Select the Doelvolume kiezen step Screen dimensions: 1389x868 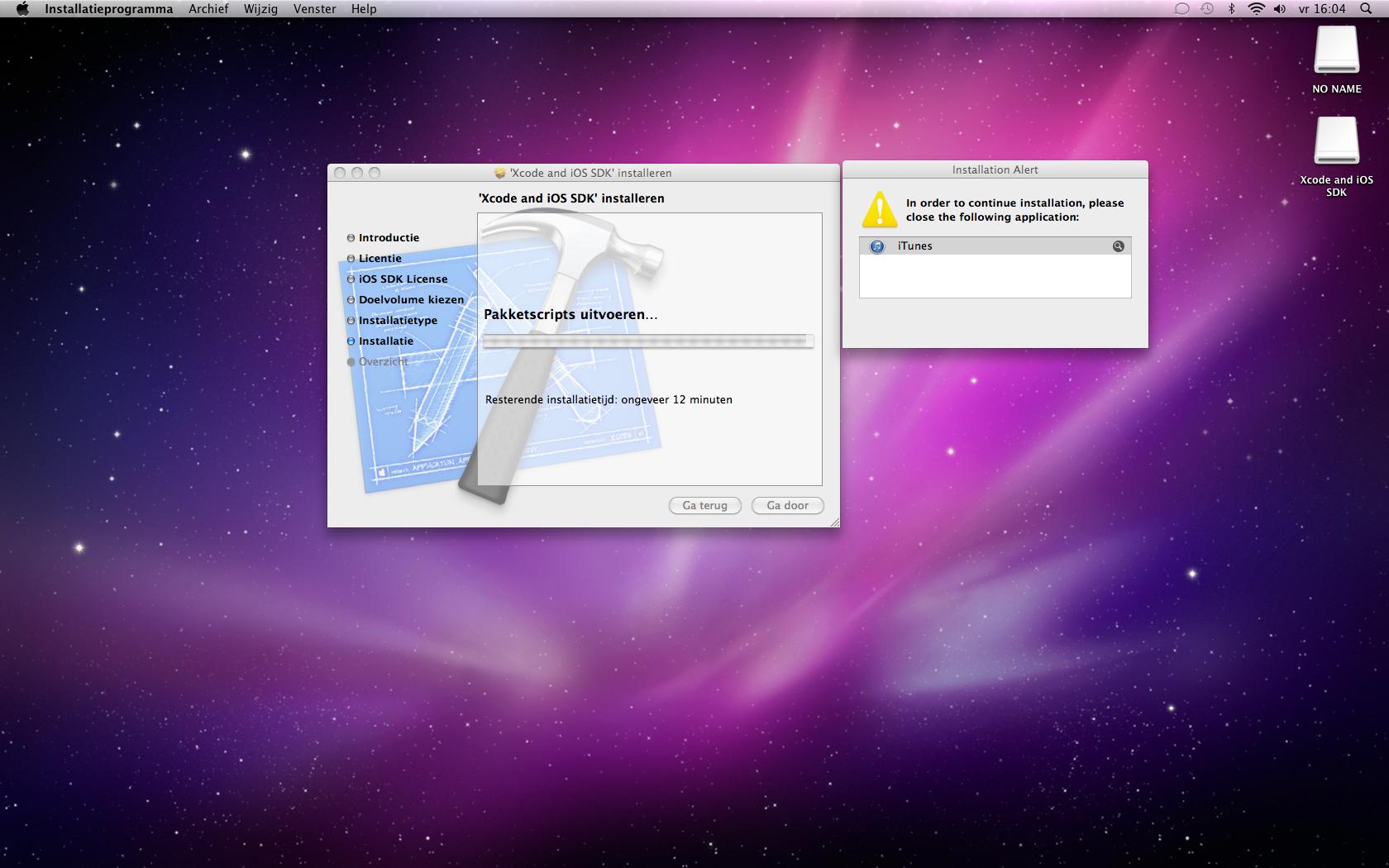coord(405,299)
